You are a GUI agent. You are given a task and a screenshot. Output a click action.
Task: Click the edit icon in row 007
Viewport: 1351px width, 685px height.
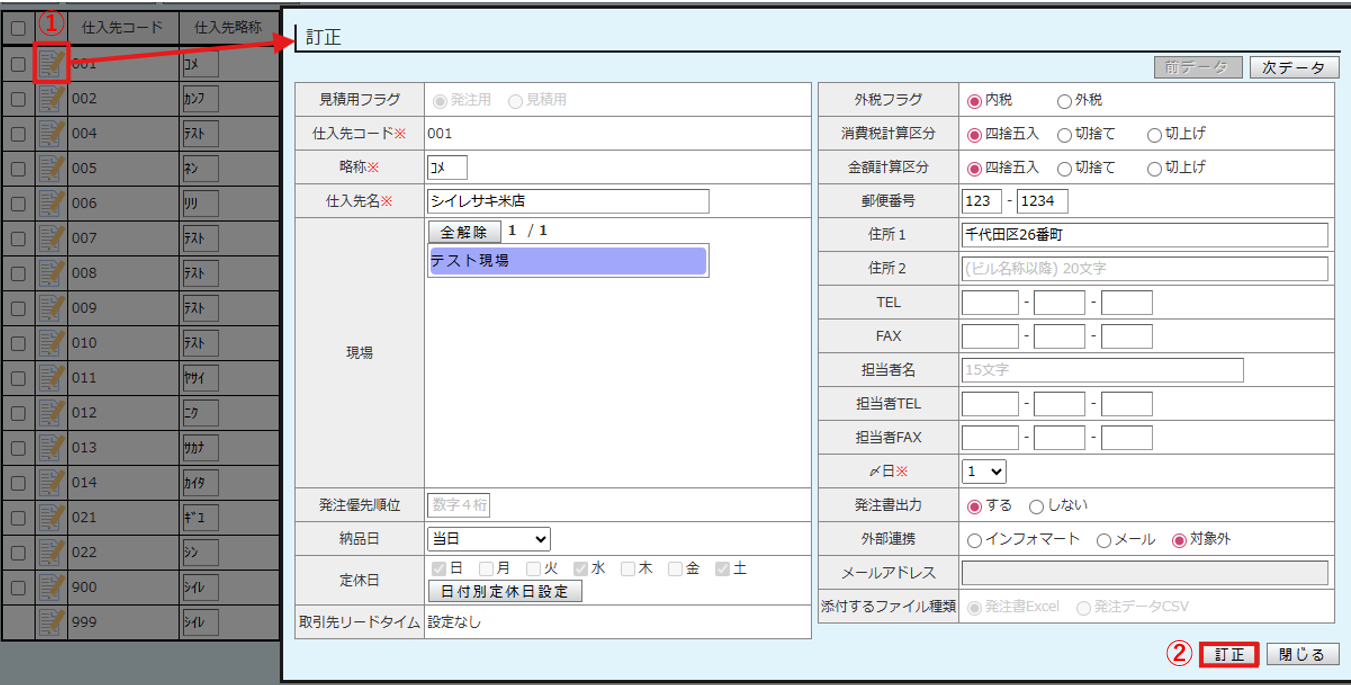(x=50, y=238)
